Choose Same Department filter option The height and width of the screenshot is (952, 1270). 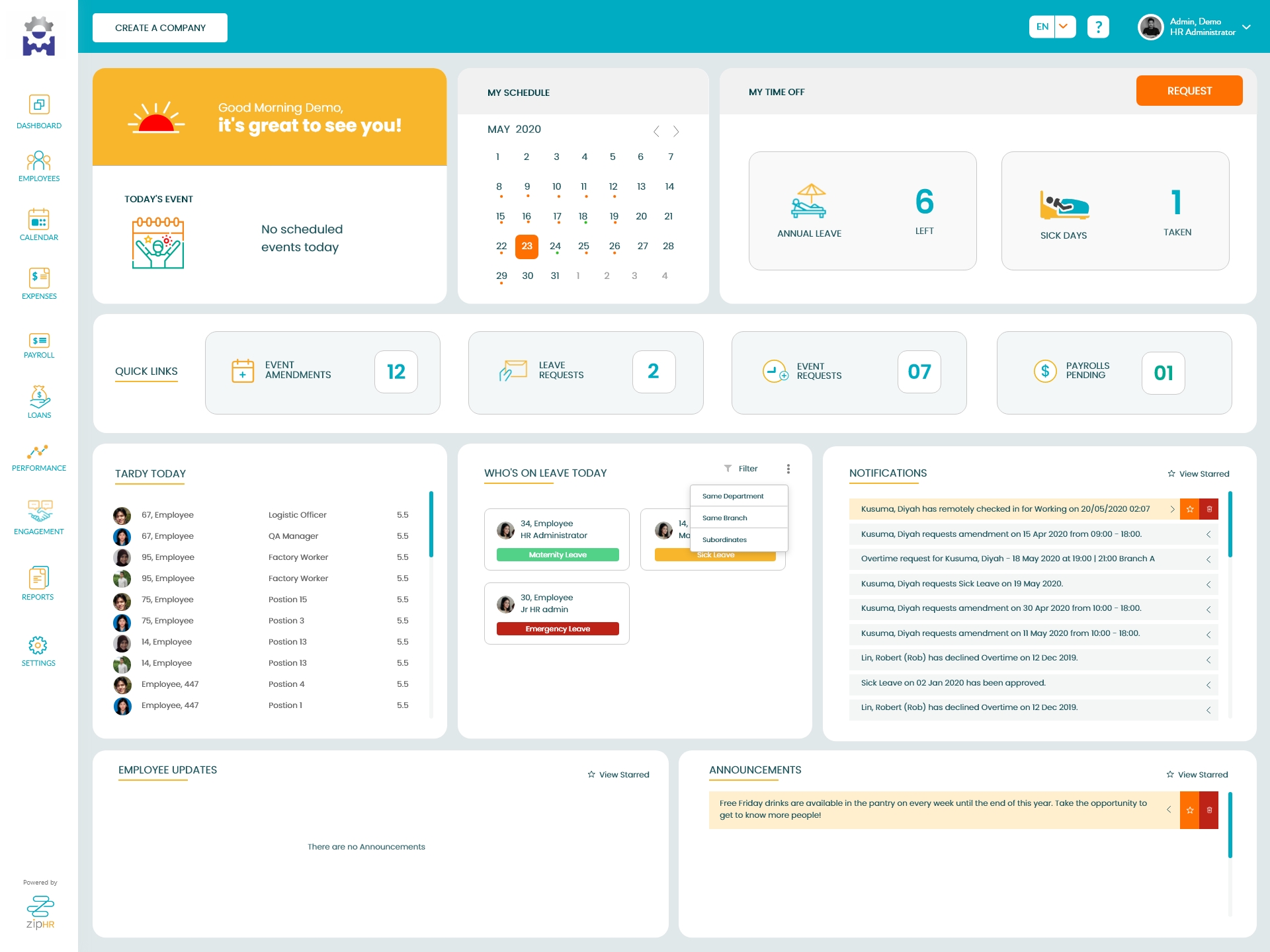[x=733, y=496]
